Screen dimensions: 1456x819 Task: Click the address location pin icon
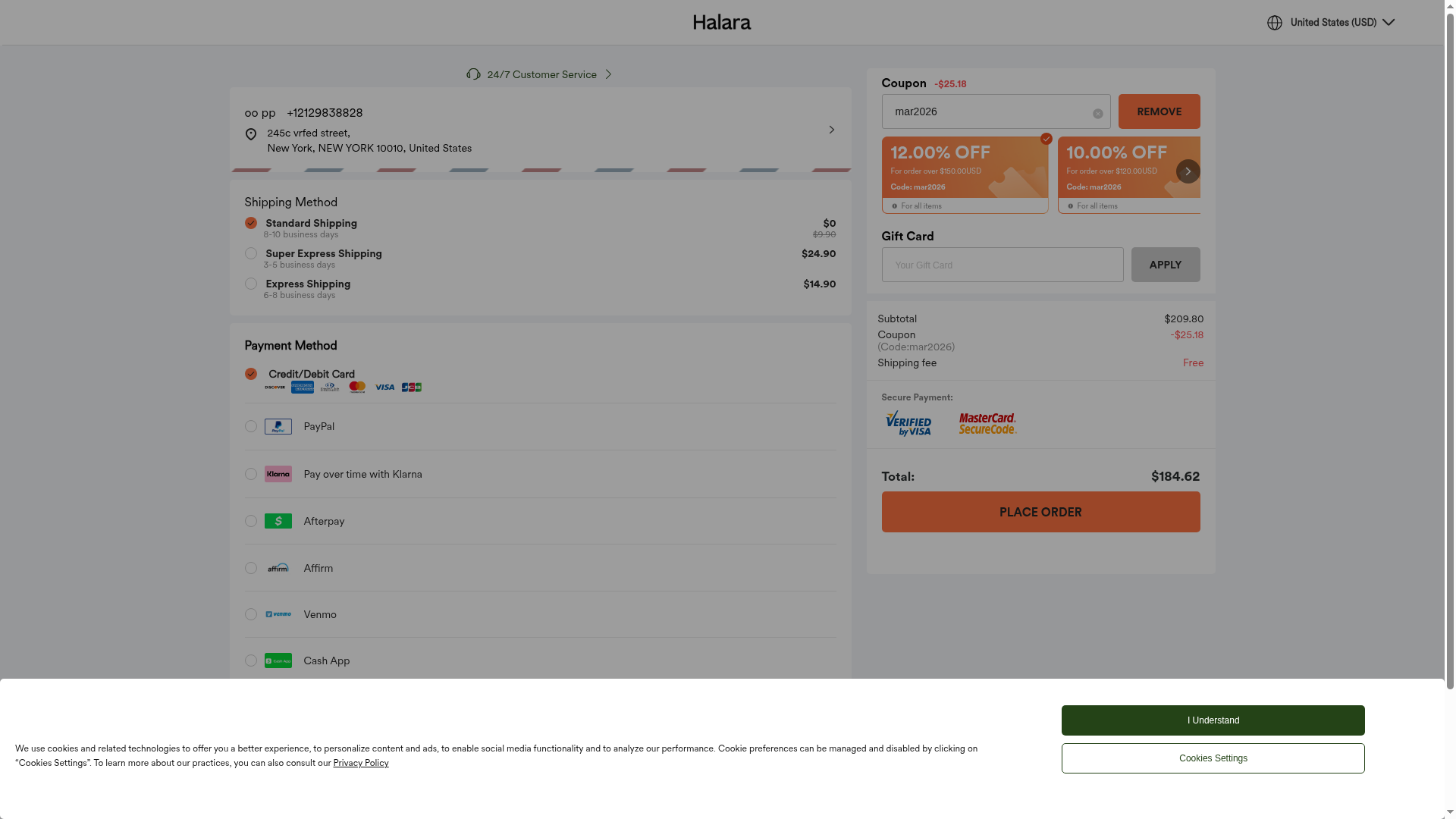tap(251, 134)
